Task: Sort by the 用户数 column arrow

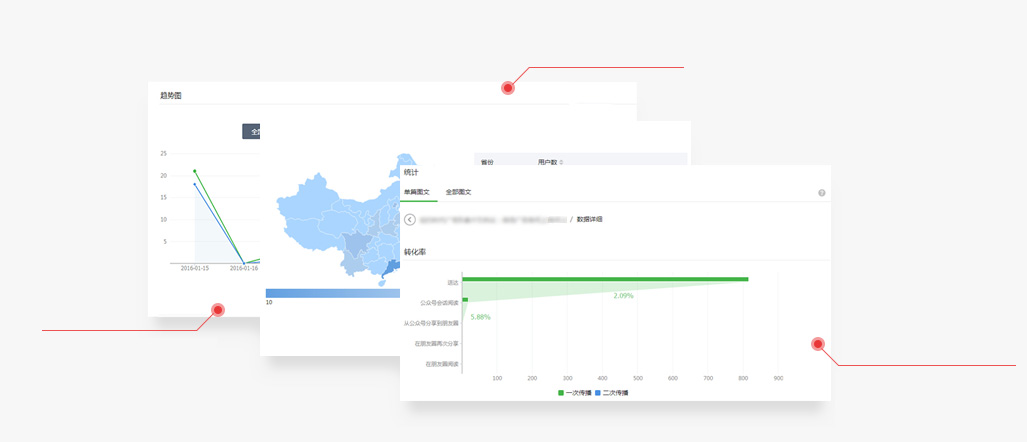Action: (x=561, y=162)
